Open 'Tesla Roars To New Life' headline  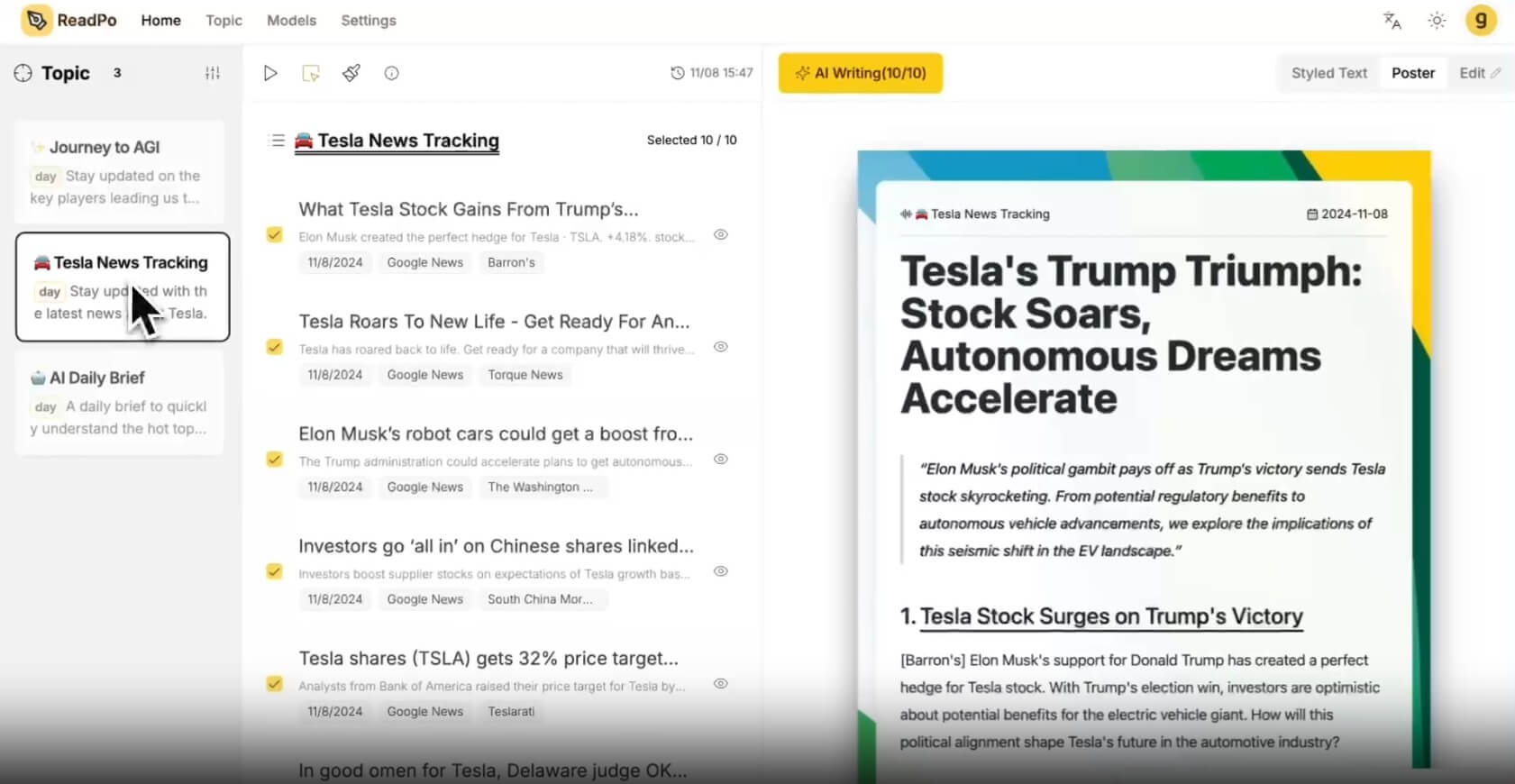tap(494, 322)
